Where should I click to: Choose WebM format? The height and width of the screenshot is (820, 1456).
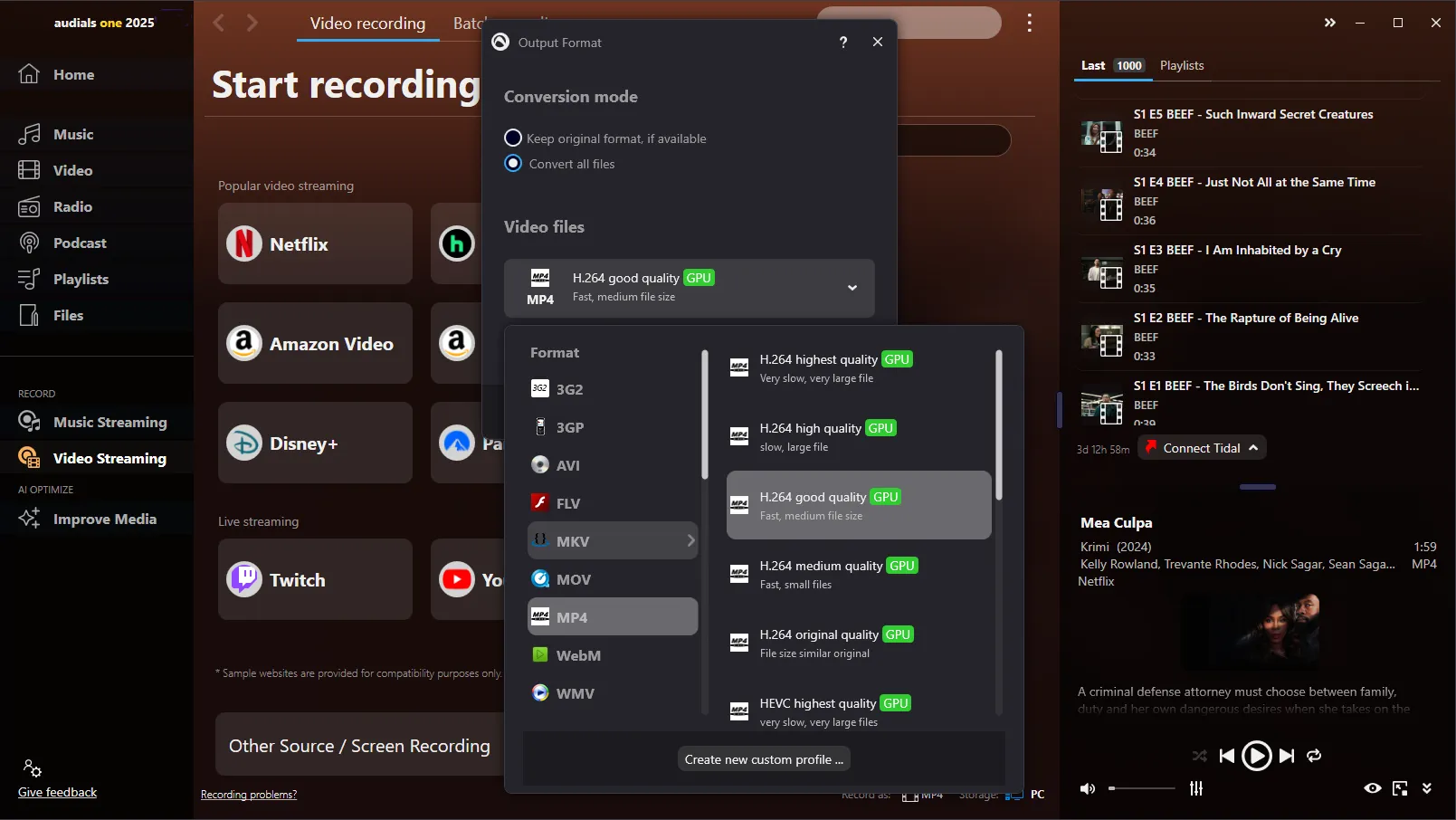tap(613, 655)
